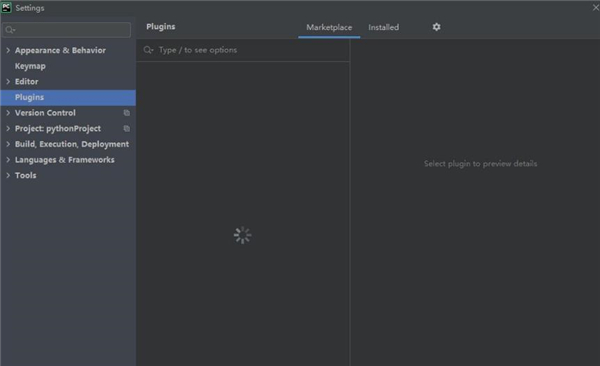600x366 pixels.
Task: Click the settings search magnifier icon
Action: [x=10, y=30]
